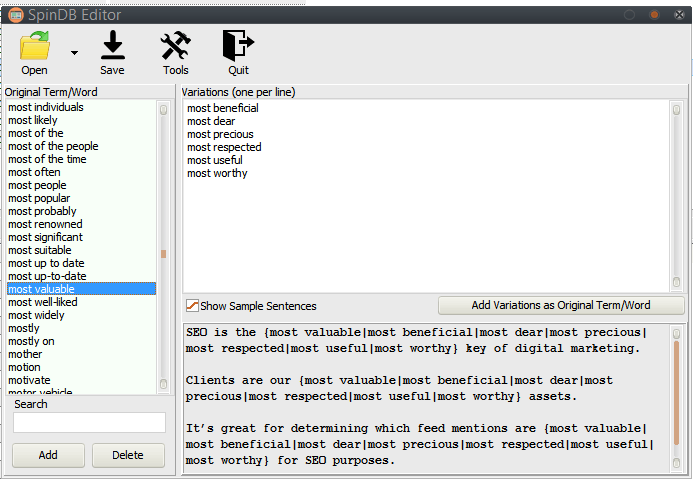Click the Delete button
The image size is (693, 481).
click(128, 455)
